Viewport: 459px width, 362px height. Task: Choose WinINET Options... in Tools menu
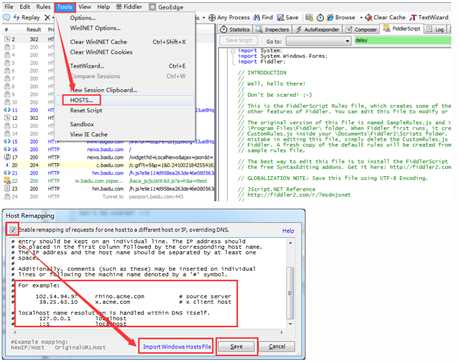(95, 28)
